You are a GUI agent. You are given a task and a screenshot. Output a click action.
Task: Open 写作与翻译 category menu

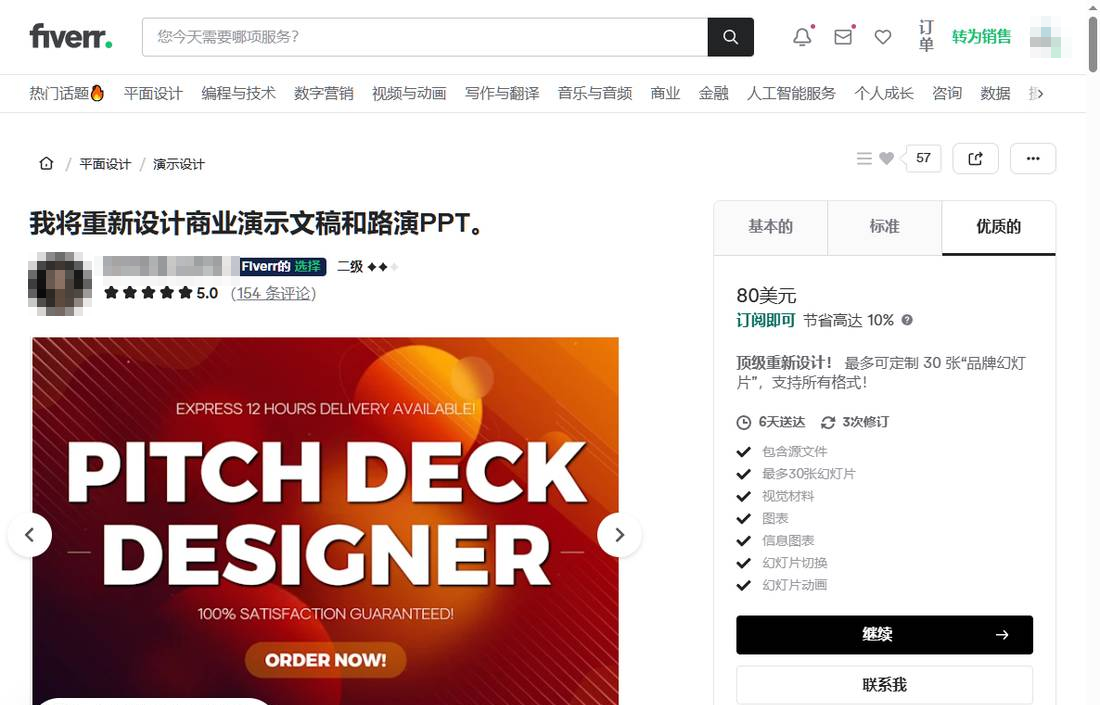click(502, 93)
